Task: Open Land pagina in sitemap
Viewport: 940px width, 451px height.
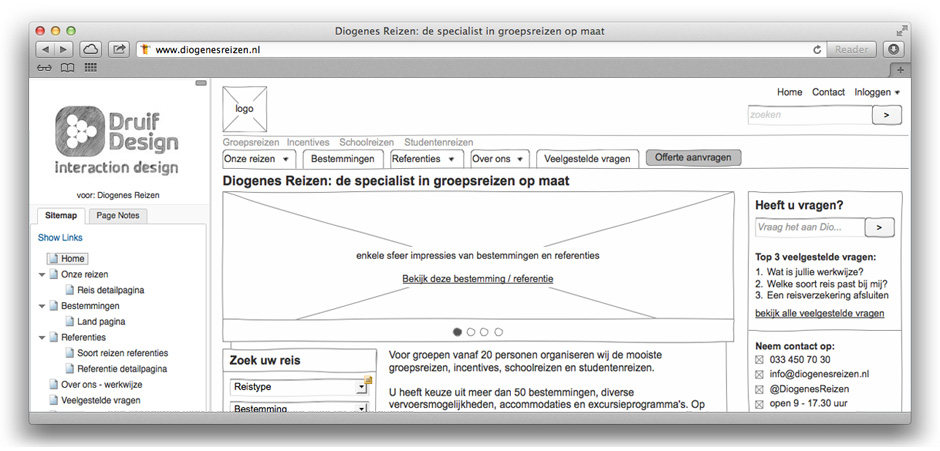Action: click(101, 321)
